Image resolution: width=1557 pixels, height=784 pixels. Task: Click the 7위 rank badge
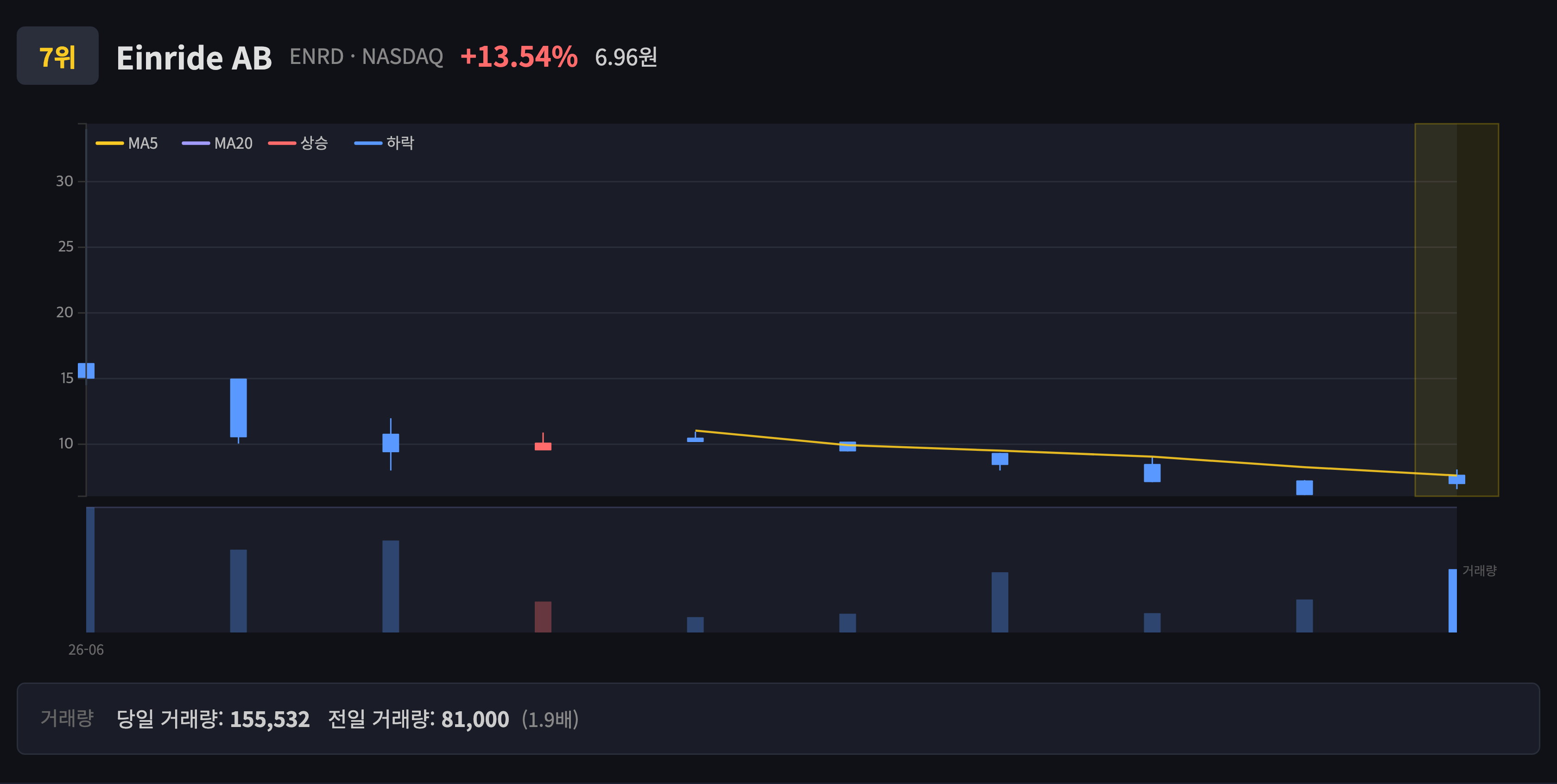pyautogui.click(x=57, y=56)
